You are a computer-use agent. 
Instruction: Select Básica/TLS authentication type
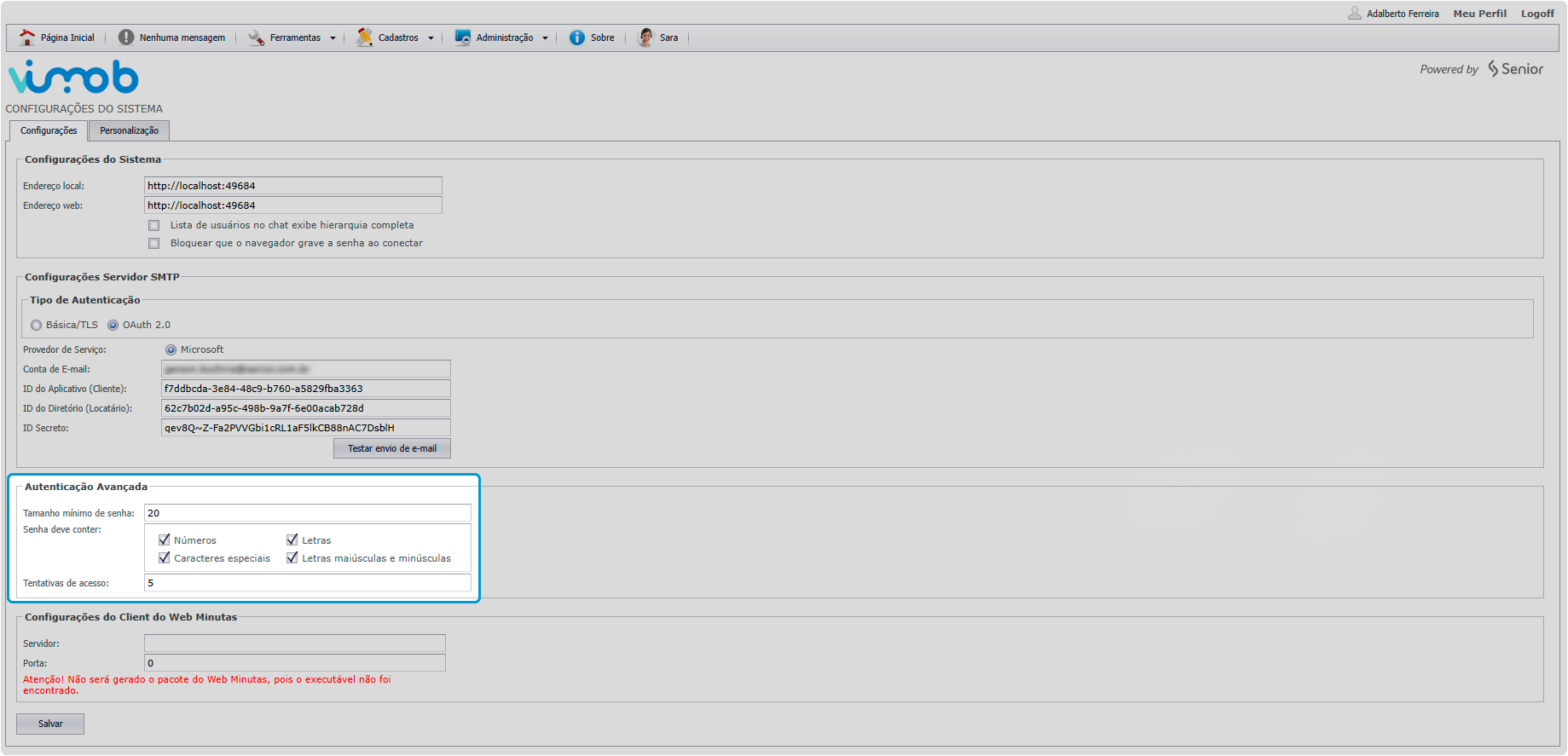[x=36, y=326]
